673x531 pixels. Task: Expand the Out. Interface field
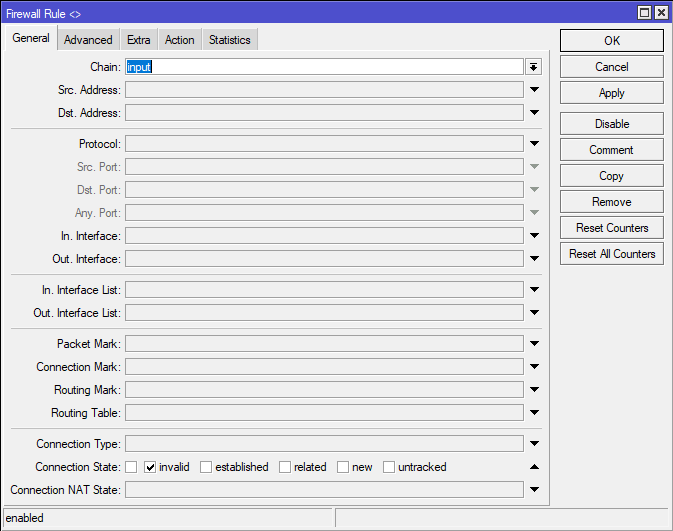click(534, 258)
